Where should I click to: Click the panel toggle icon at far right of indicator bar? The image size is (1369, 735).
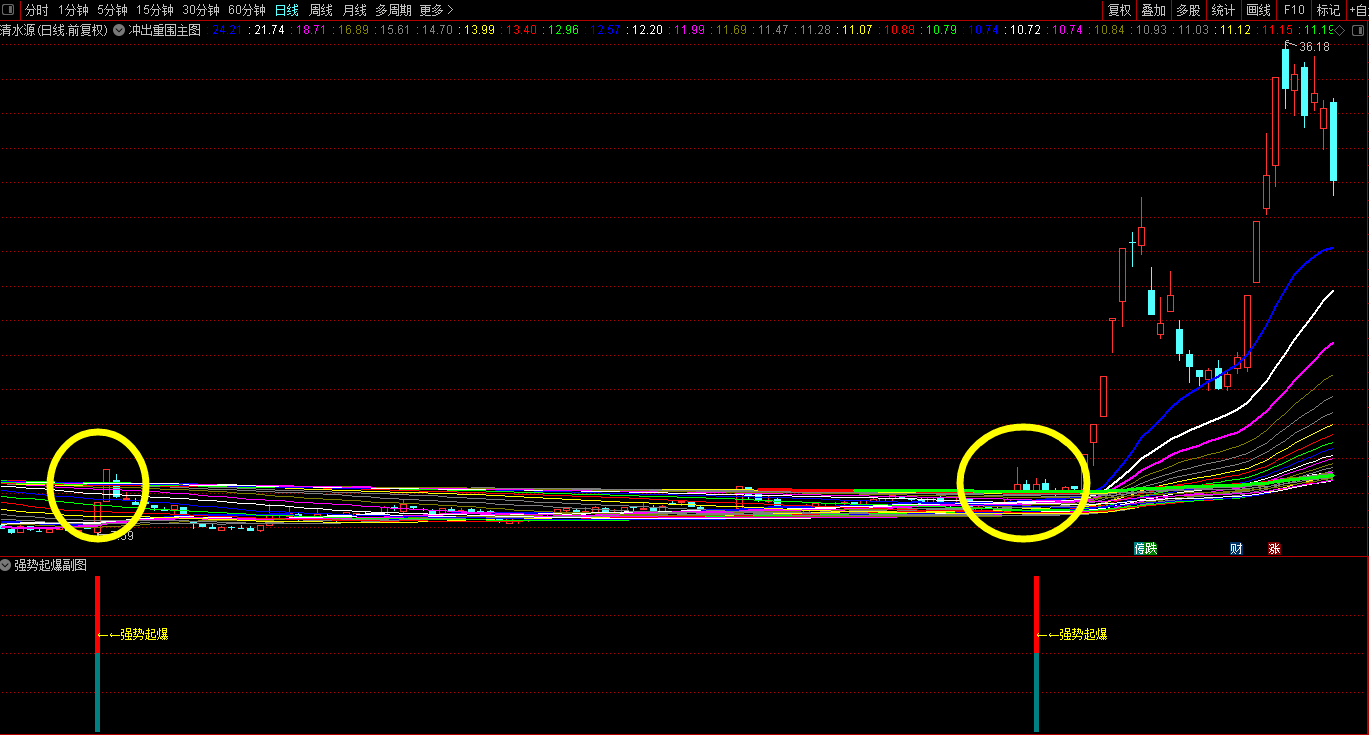tap(1358, 30)
